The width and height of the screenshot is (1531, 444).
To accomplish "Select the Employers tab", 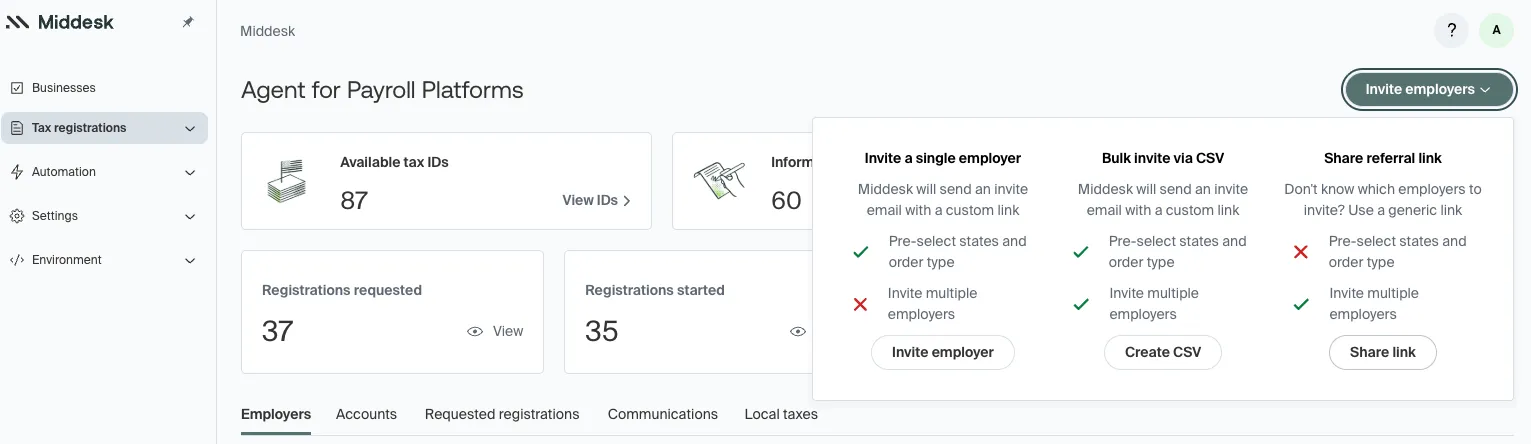I will 276,414.
